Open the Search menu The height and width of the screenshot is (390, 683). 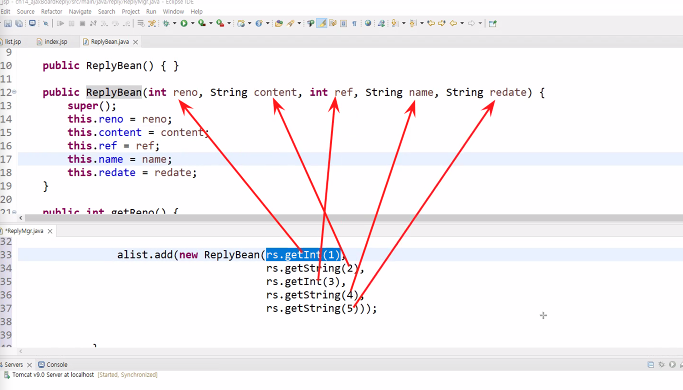[106, 12]
